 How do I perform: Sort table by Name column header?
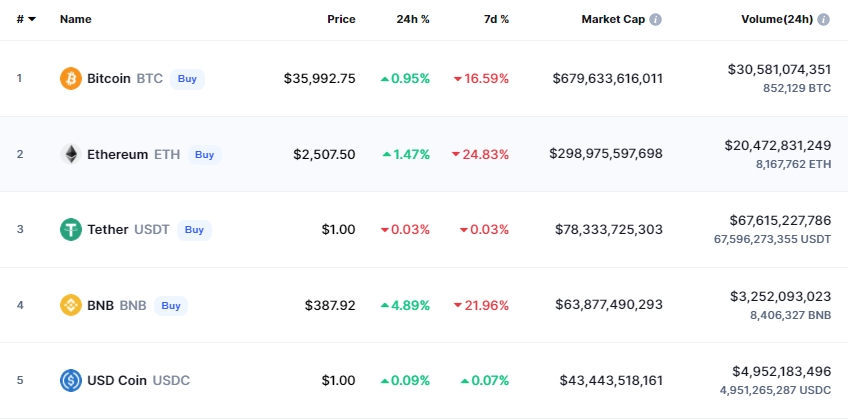tap(75, 20)
